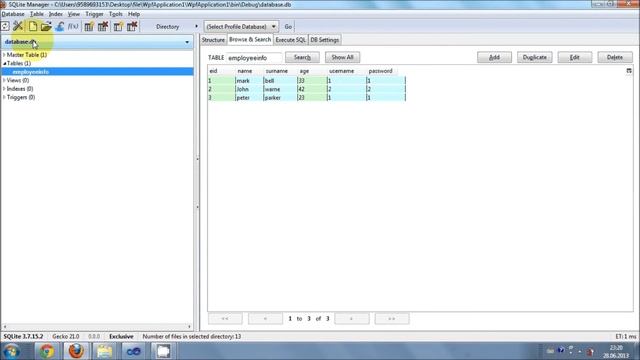Open the column picker icon above table grid

pos(629,71)
